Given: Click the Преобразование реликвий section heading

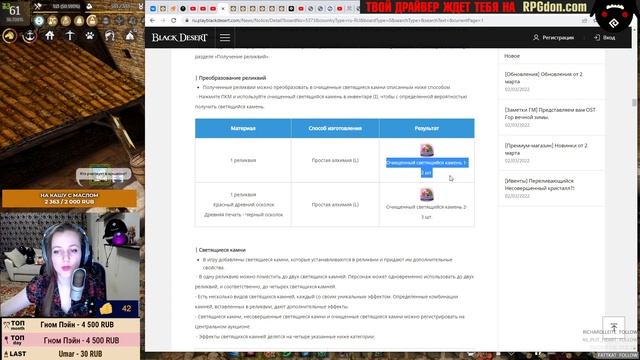Looking at the screenshot, I should [231, 78].
